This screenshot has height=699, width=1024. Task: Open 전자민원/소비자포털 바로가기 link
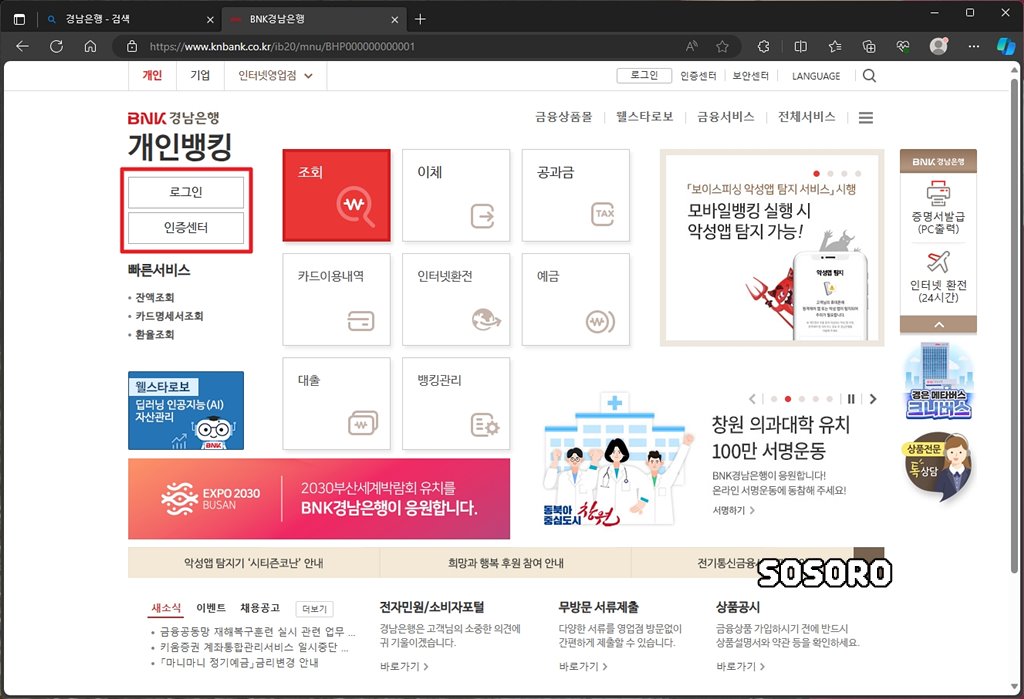[404, 666]
